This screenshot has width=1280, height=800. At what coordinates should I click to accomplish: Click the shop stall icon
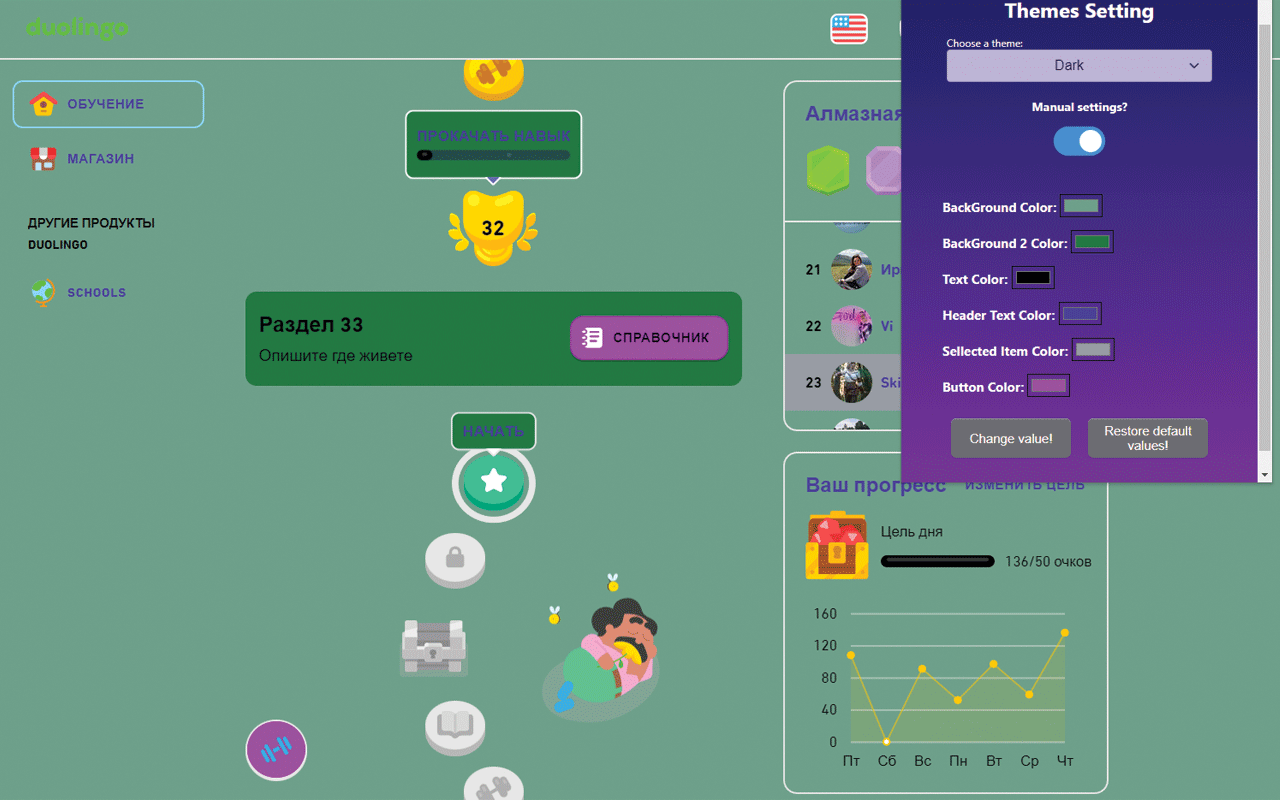[43, 158]
